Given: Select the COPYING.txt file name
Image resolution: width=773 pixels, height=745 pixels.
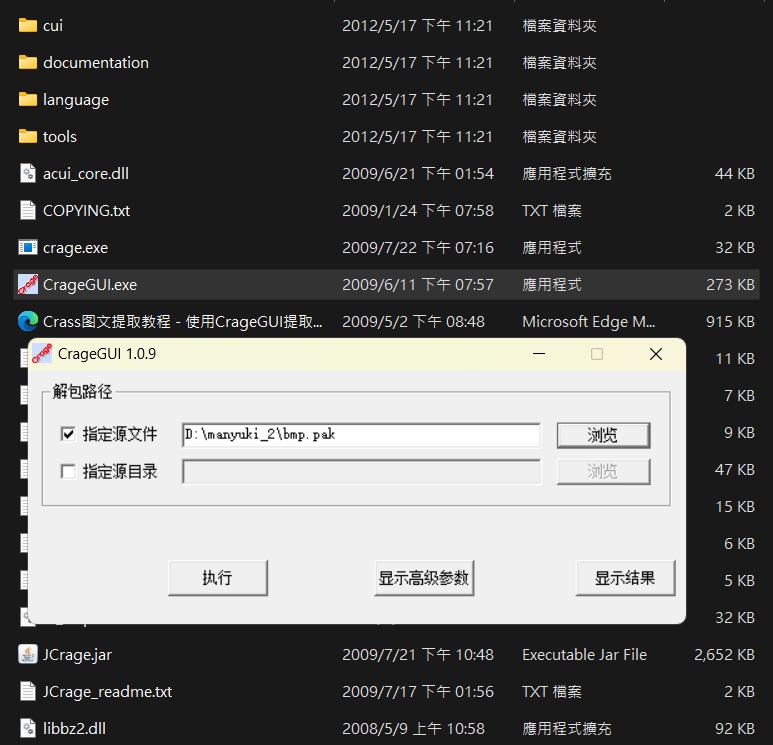Looking at the screenshot, I should click(86, 210).
